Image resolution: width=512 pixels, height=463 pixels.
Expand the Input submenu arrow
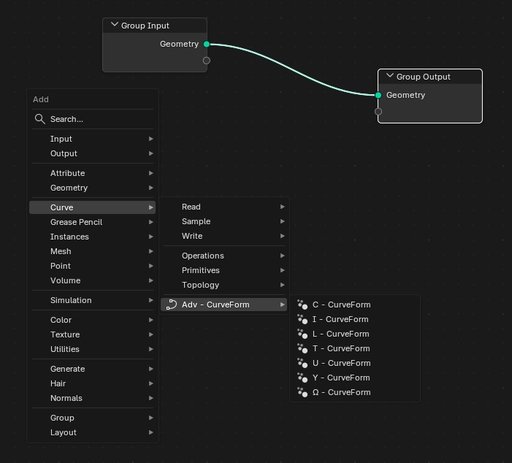point(151,139)
